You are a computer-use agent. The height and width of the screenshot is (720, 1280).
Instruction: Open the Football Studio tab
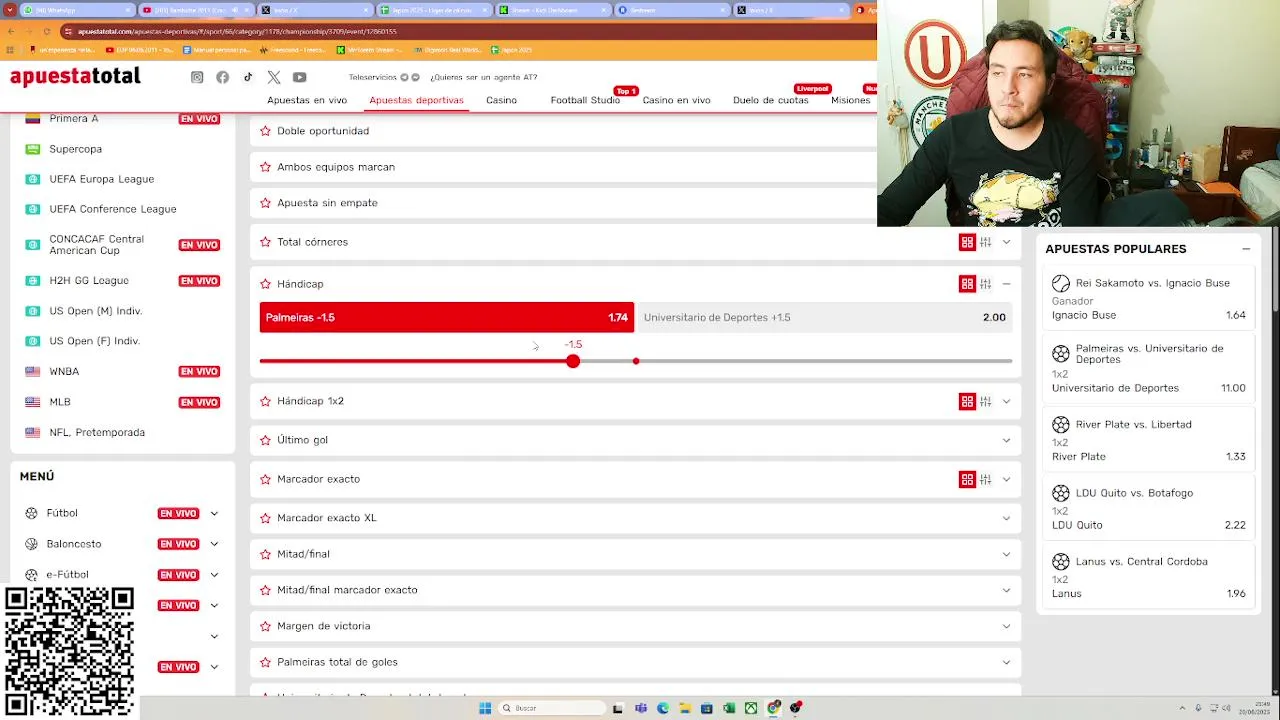[x=585, y=100]
